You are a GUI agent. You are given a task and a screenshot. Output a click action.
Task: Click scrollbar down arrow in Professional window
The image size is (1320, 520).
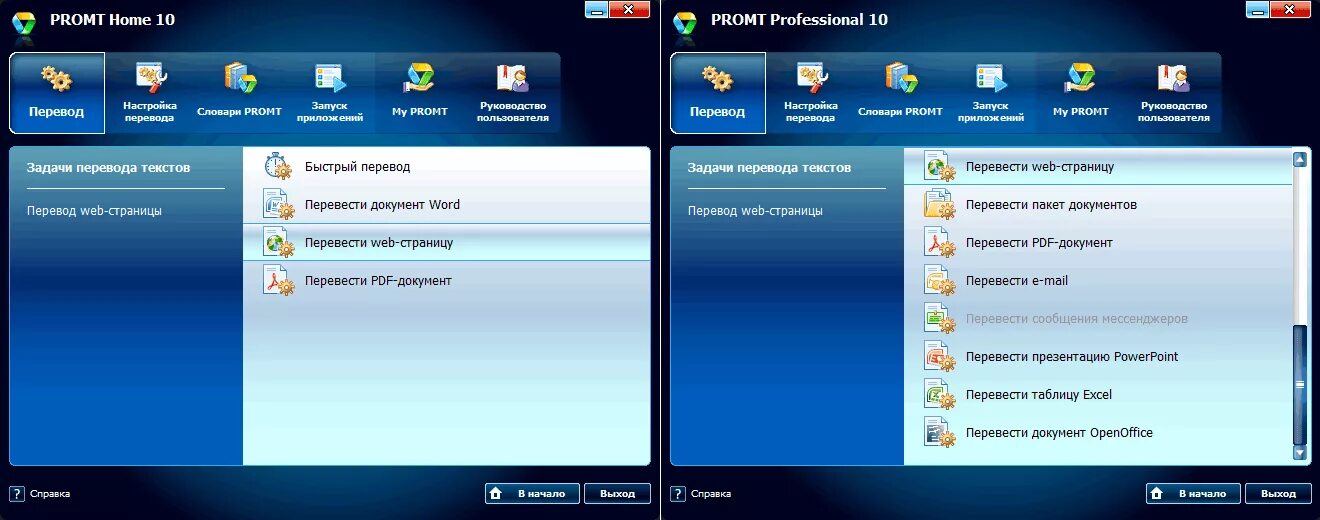[x=1300, y=453]
